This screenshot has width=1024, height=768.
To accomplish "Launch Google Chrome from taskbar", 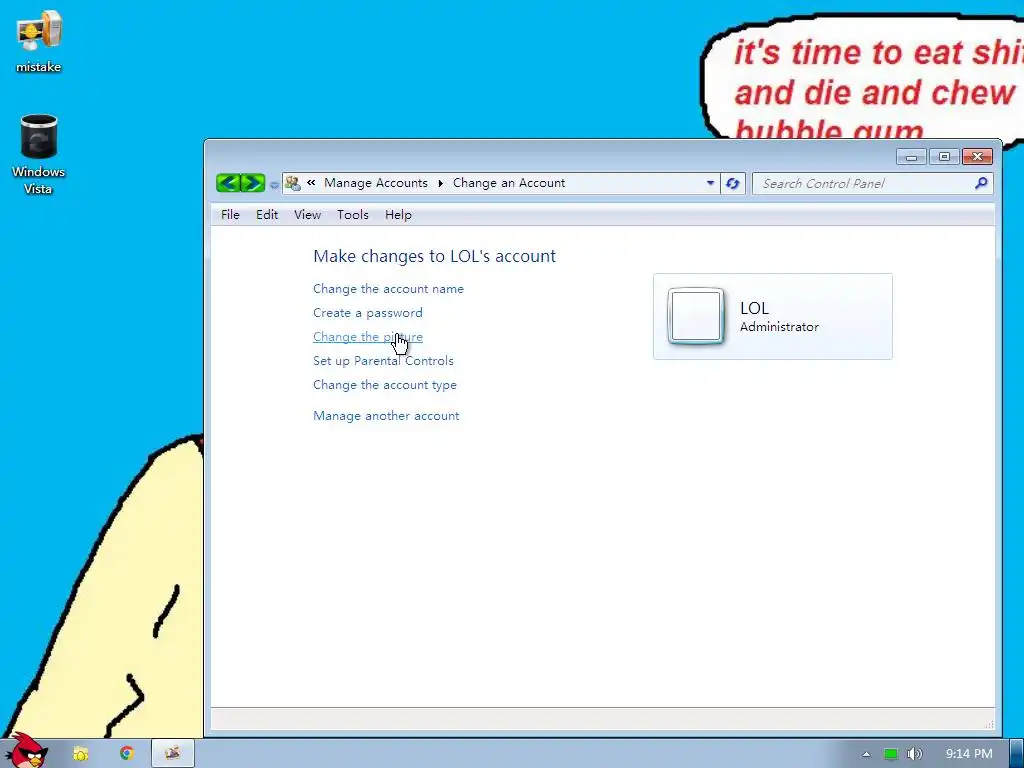I will [127, 753].
